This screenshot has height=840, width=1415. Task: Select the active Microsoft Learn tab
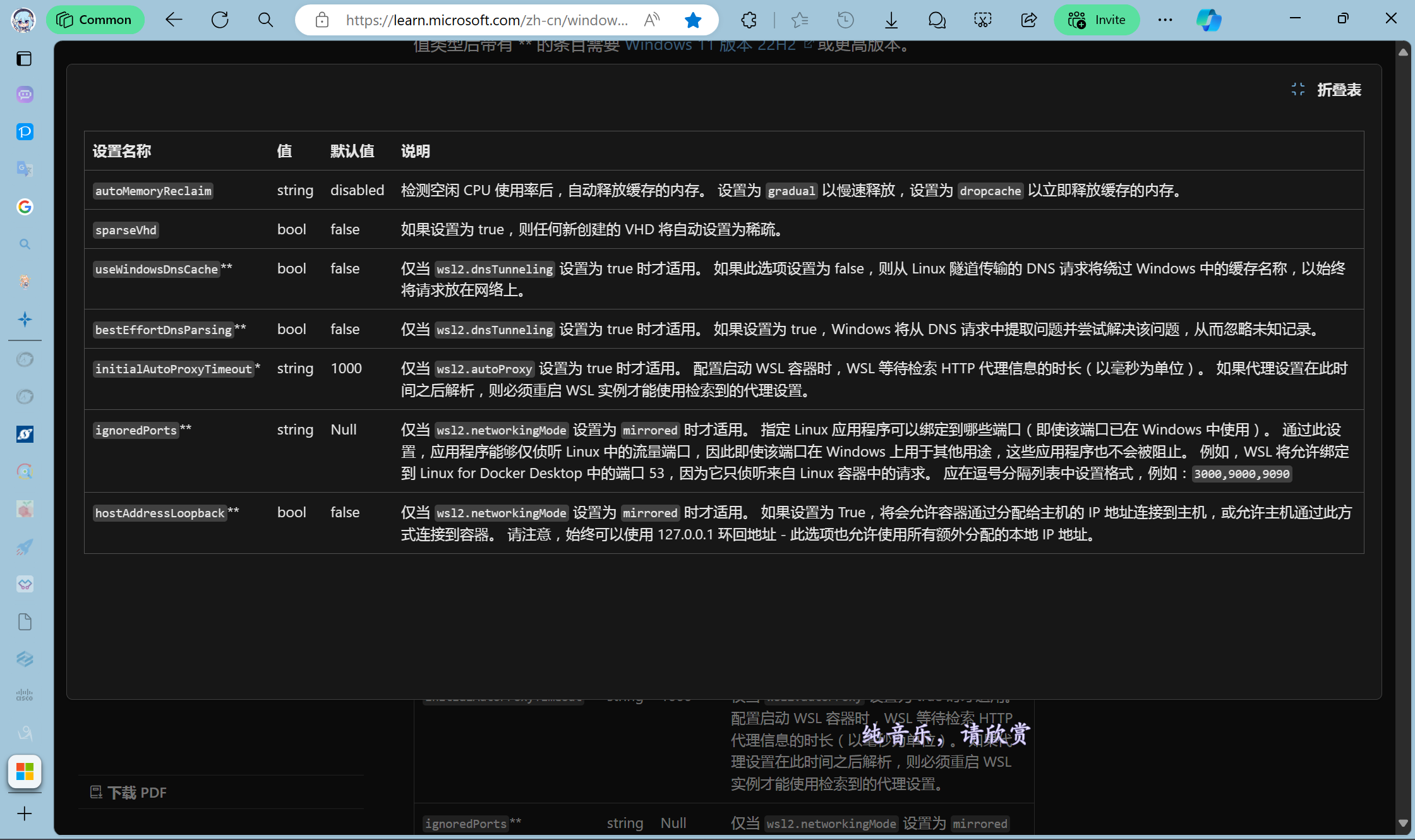[x=25, y=772]
